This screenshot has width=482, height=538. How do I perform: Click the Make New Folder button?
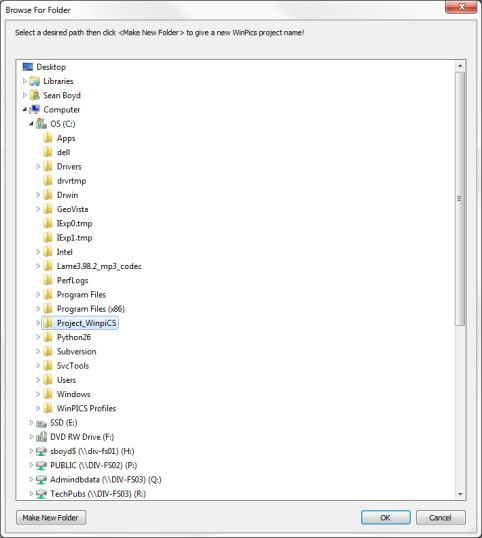[51, 517]
